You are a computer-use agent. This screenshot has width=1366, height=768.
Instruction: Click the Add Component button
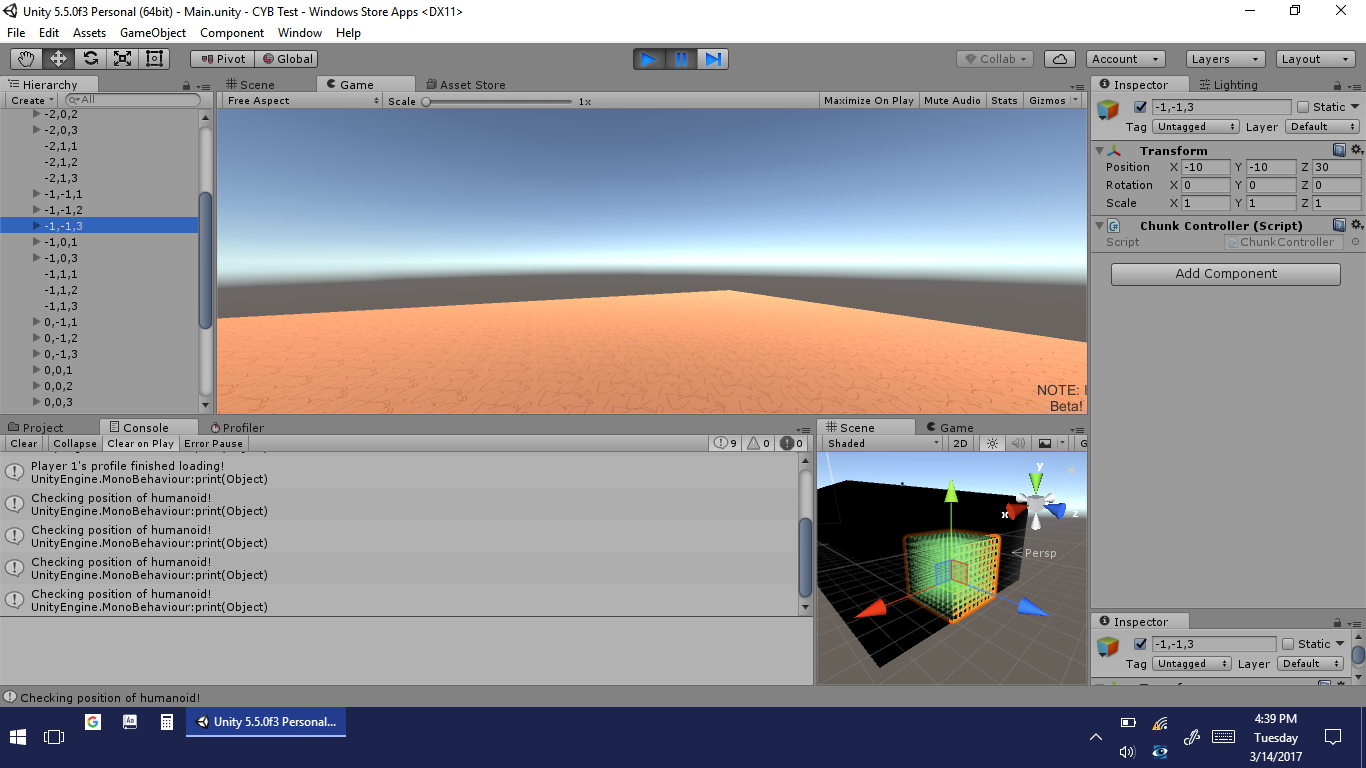[1225, 274]
